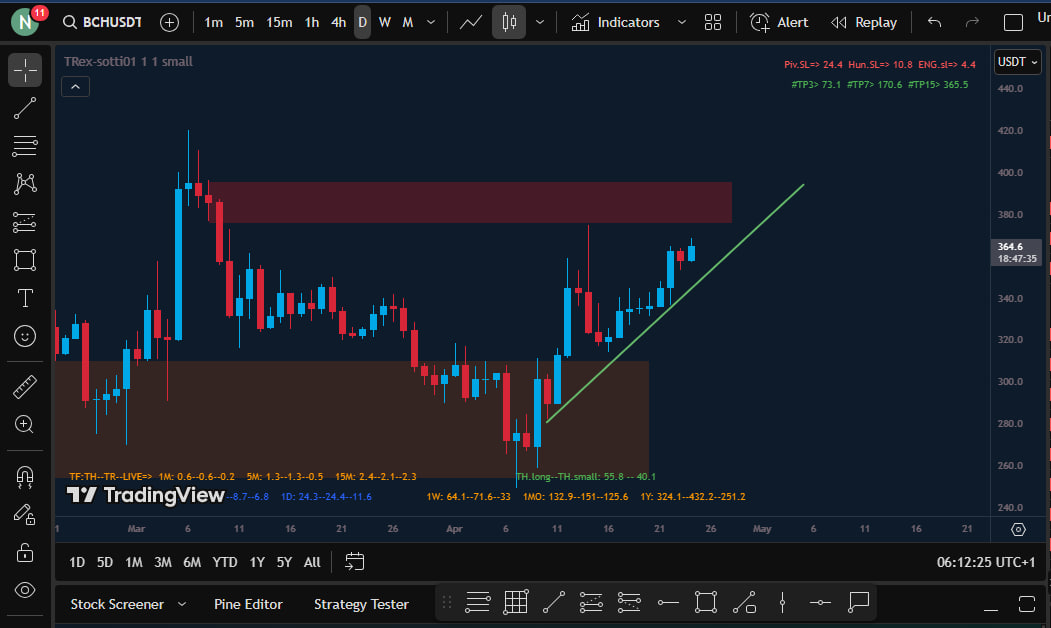Switch to the Strategy Tester tab
This screenshot has width=1051, height=628.
coord(361,604)
